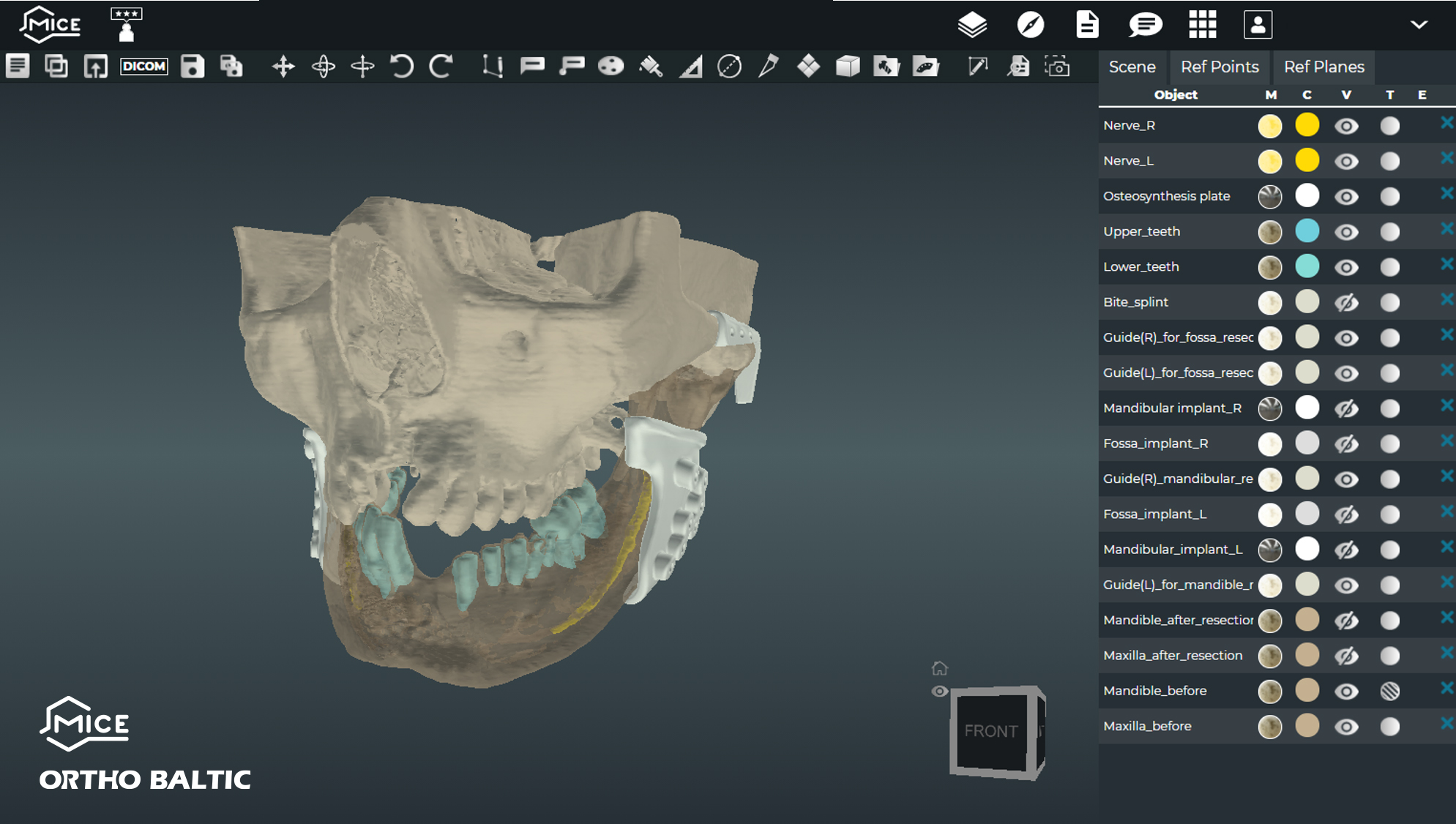The image size is (1456, 824).
Task: Hide the Mandible_before object
Action: [1346, 692]
